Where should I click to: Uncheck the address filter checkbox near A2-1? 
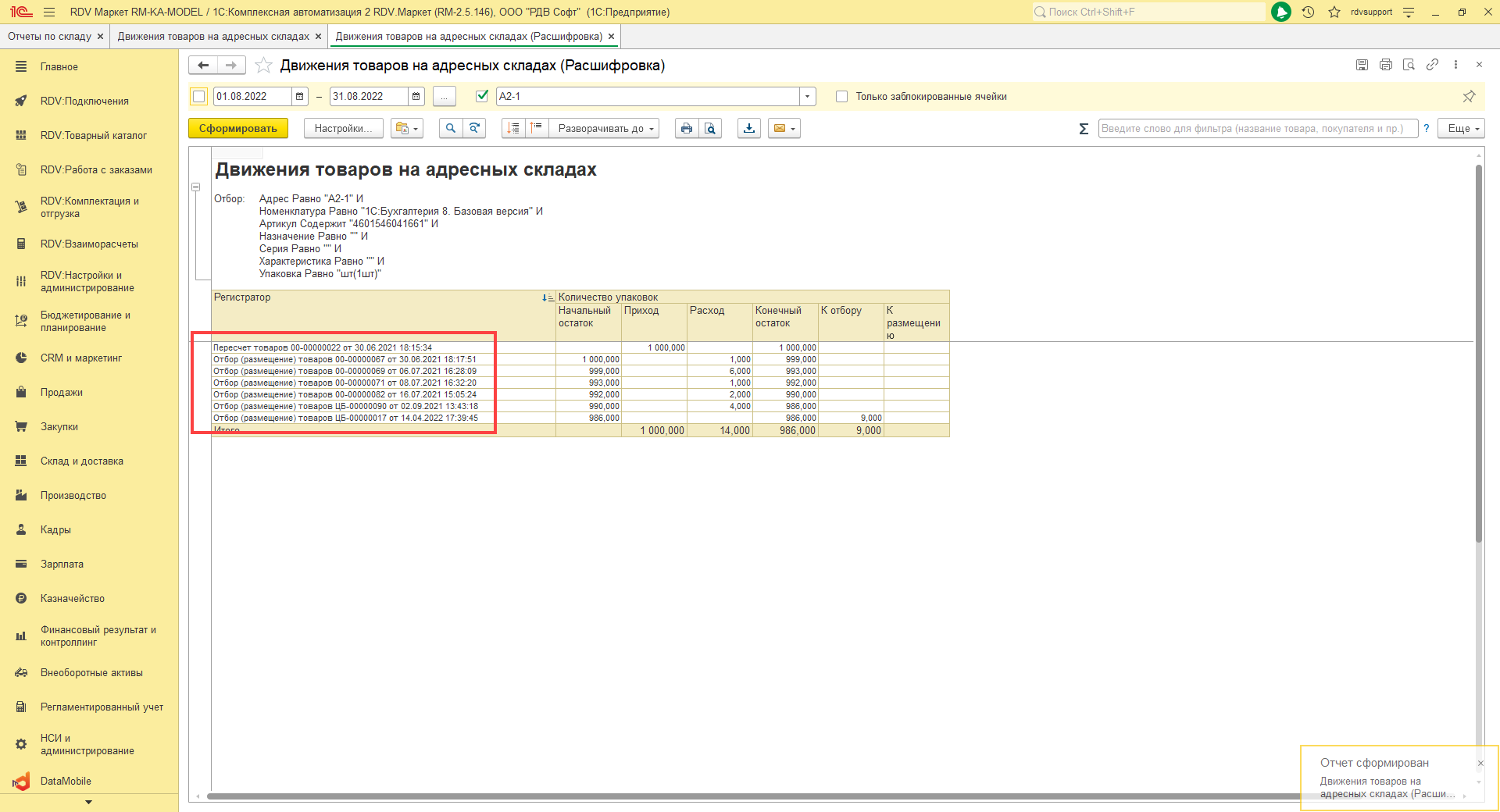(x=482, y=96)
